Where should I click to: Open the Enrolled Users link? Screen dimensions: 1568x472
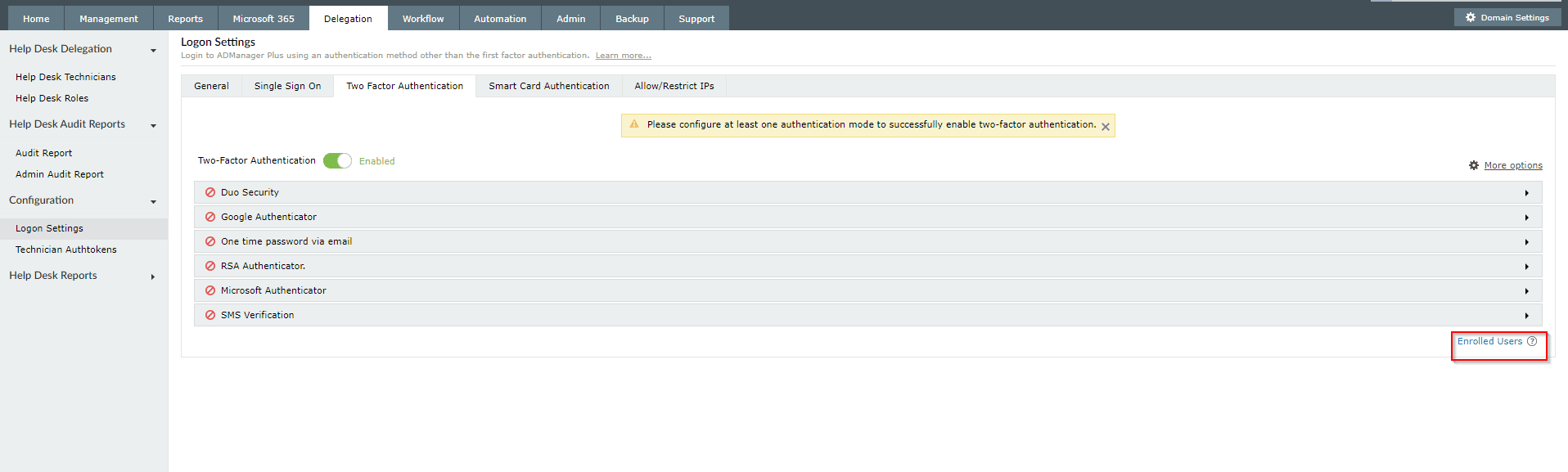(x=1489, y=341)
